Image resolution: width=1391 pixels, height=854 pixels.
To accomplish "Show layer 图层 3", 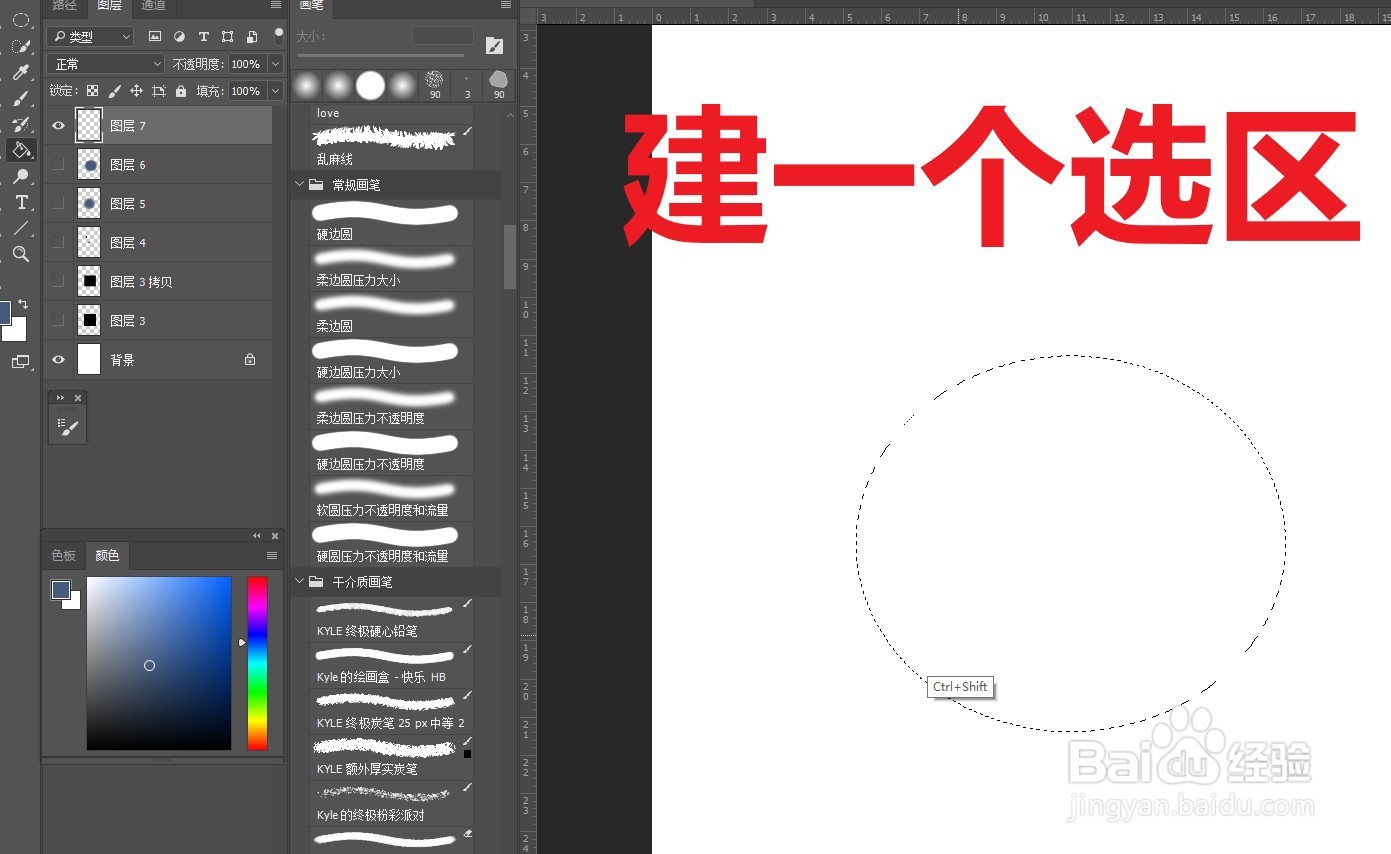I will pyautogui.click(x=58, y=320).
